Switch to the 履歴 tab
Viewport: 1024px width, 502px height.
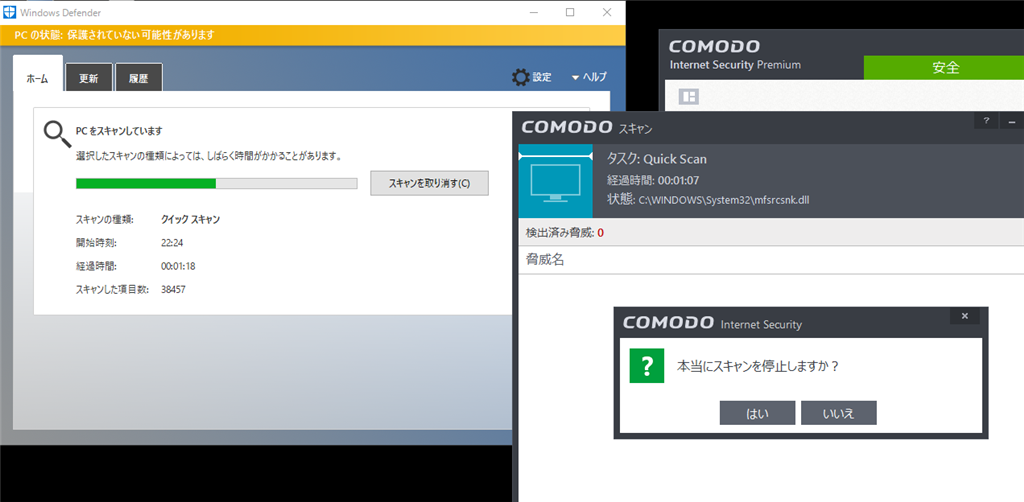point(138,78)
